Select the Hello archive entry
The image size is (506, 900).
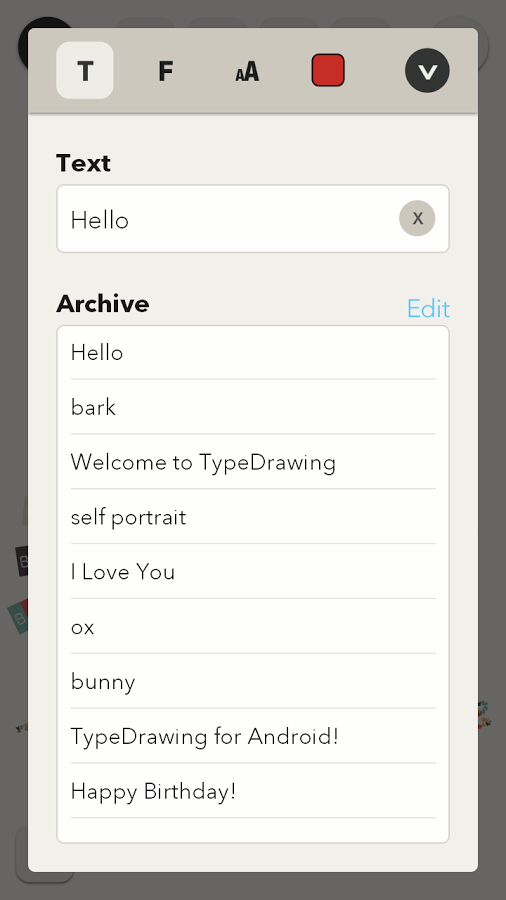click(253, 352)
